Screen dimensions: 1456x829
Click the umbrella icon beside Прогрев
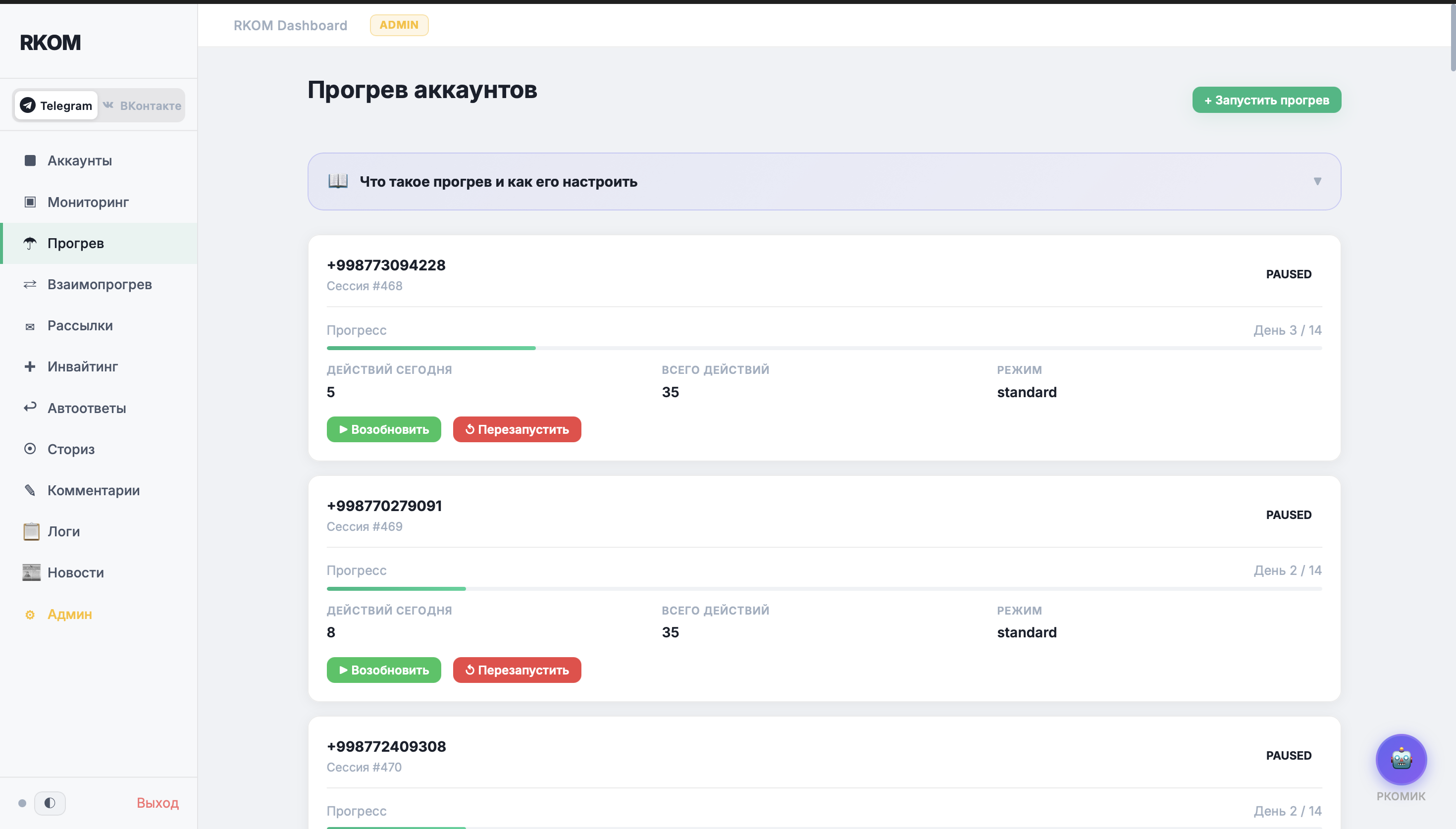30,243
